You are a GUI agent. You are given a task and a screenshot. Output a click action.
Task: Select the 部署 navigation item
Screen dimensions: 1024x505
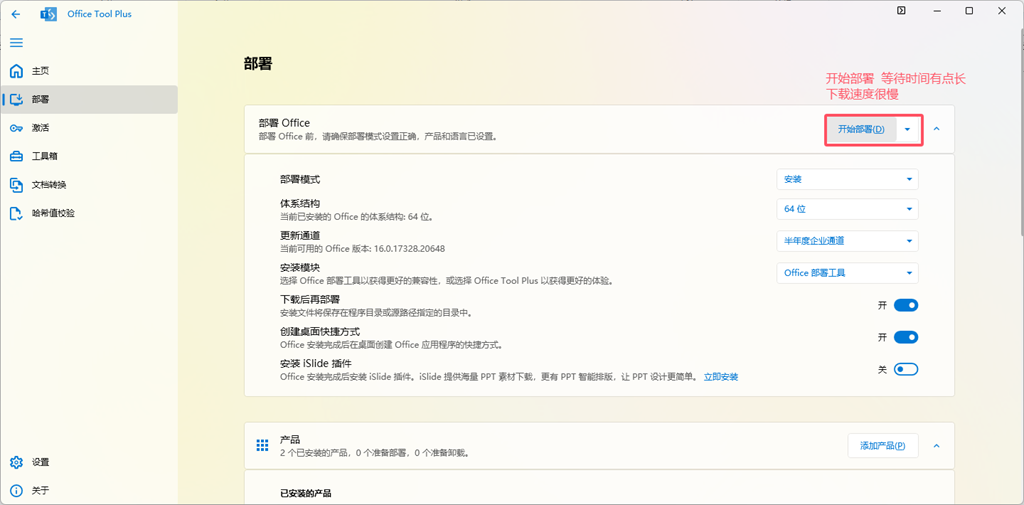pyautogui.click(x=89, y=99)
